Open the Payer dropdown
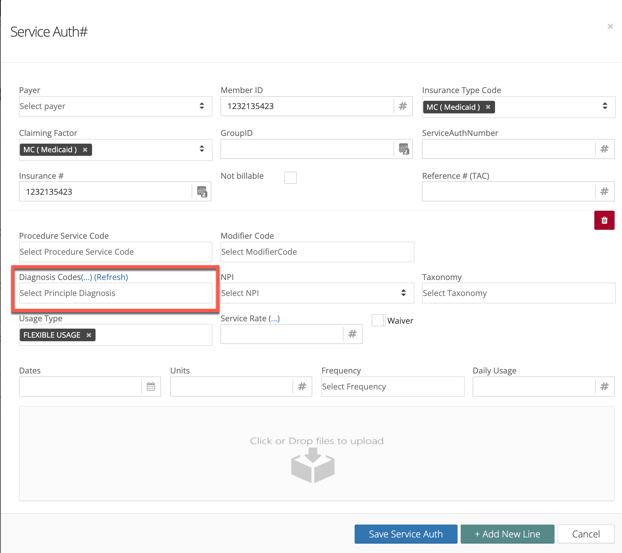The height and width of the screenshot is (553, 622). coord(115,106)
